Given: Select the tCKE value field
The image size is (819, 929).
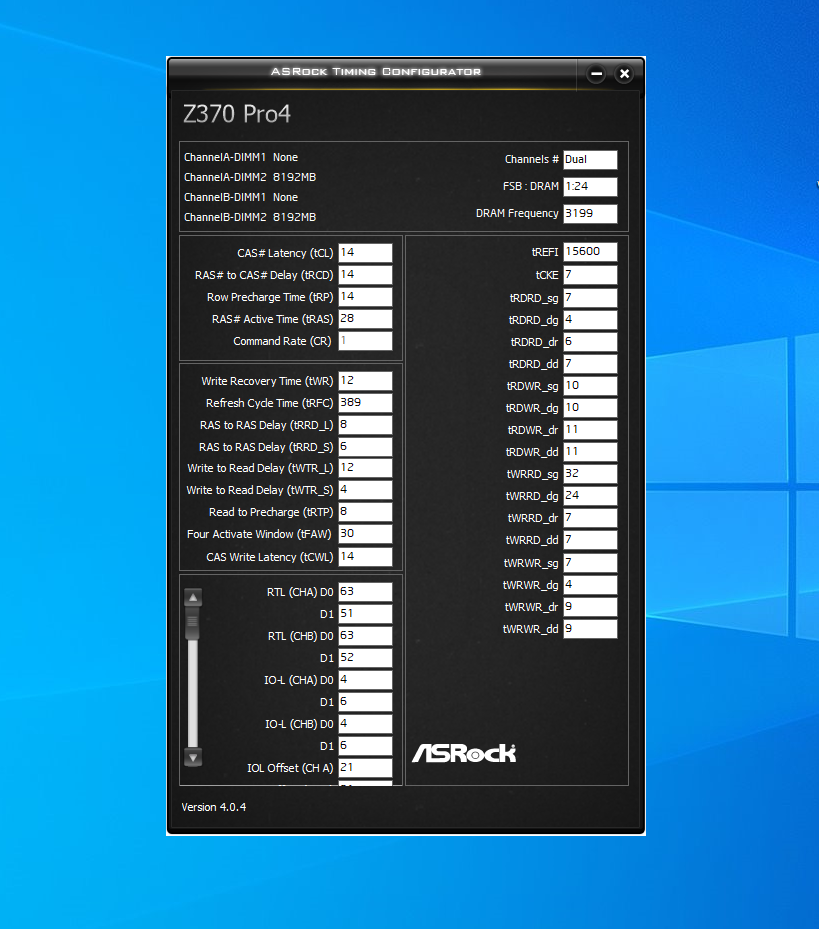Looking at the screenshot, I should coord(590,274).
